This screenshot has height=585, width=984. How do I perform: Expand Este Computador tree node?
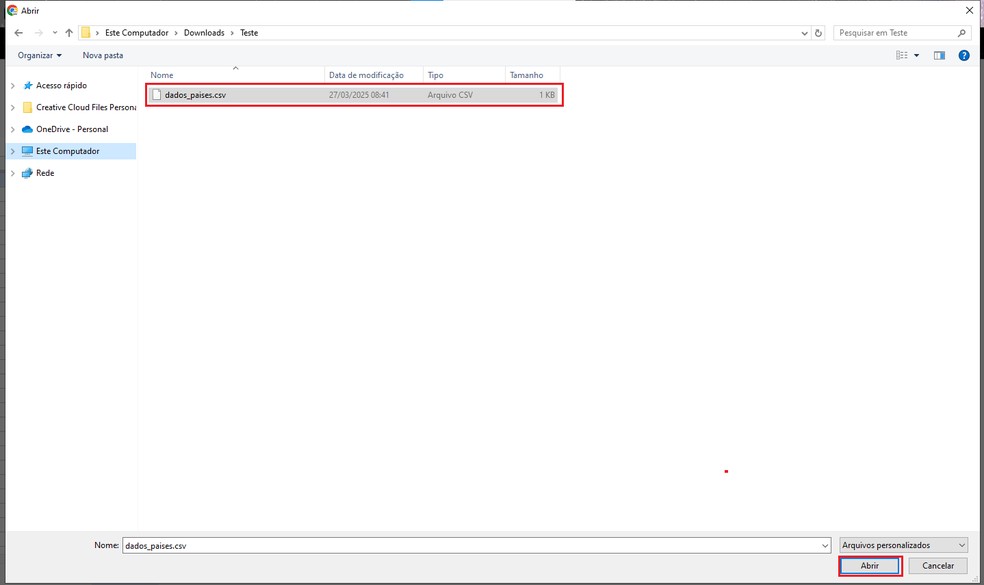tap(13, 151)
